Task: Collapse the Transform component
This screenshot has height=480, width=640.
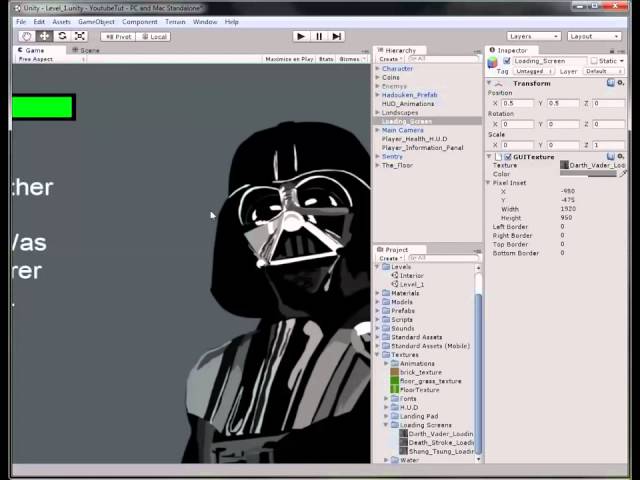Action: [x=489, y=83]
